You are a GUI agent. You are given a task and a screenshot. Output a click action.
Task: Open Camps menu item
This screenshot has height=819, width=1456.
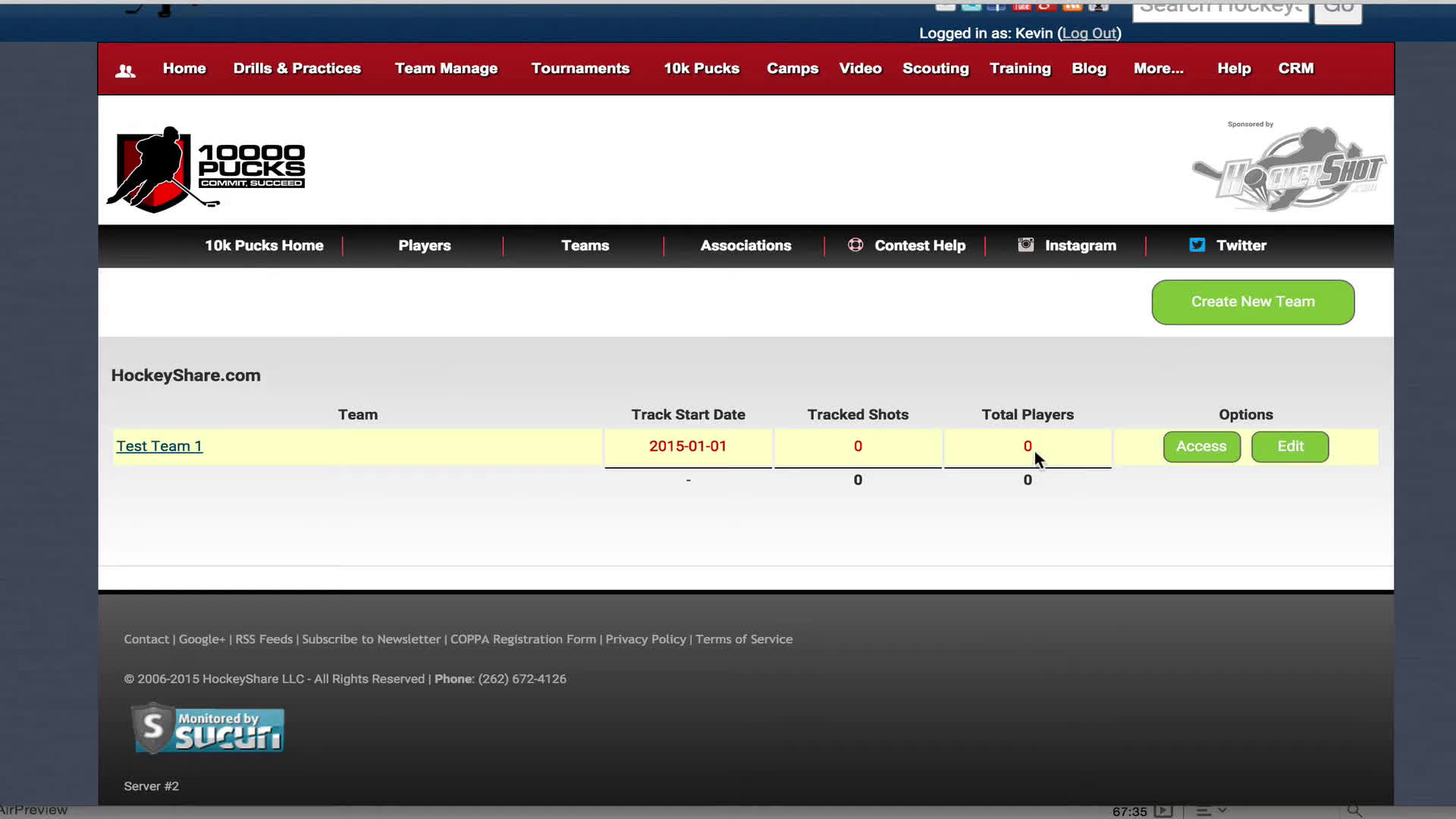[792, 68]
